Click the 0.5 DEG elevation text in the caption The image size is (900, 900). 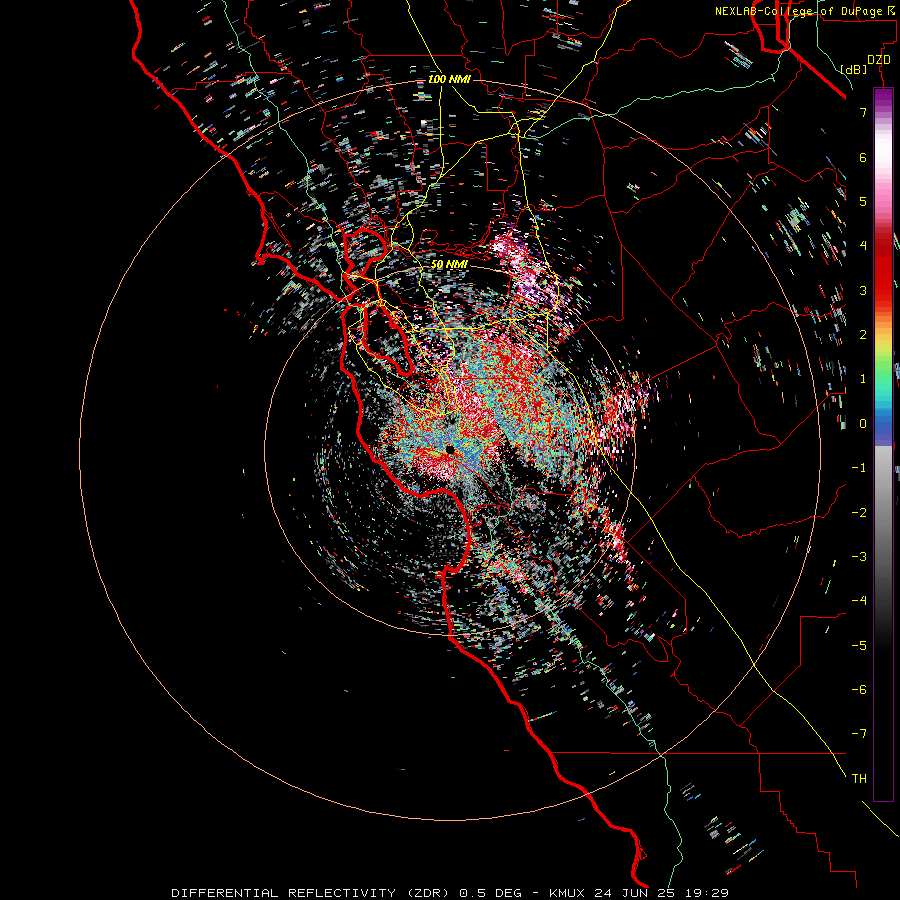click(x=491, y=893)
